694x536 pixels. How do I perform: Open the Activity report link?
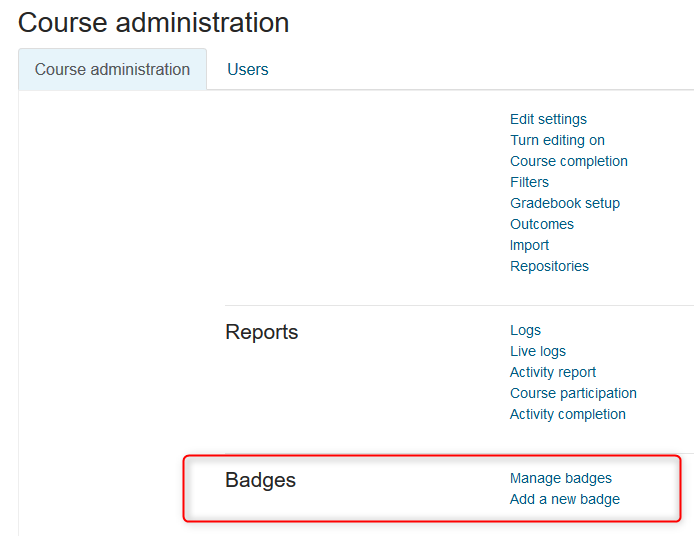point(553,372)
